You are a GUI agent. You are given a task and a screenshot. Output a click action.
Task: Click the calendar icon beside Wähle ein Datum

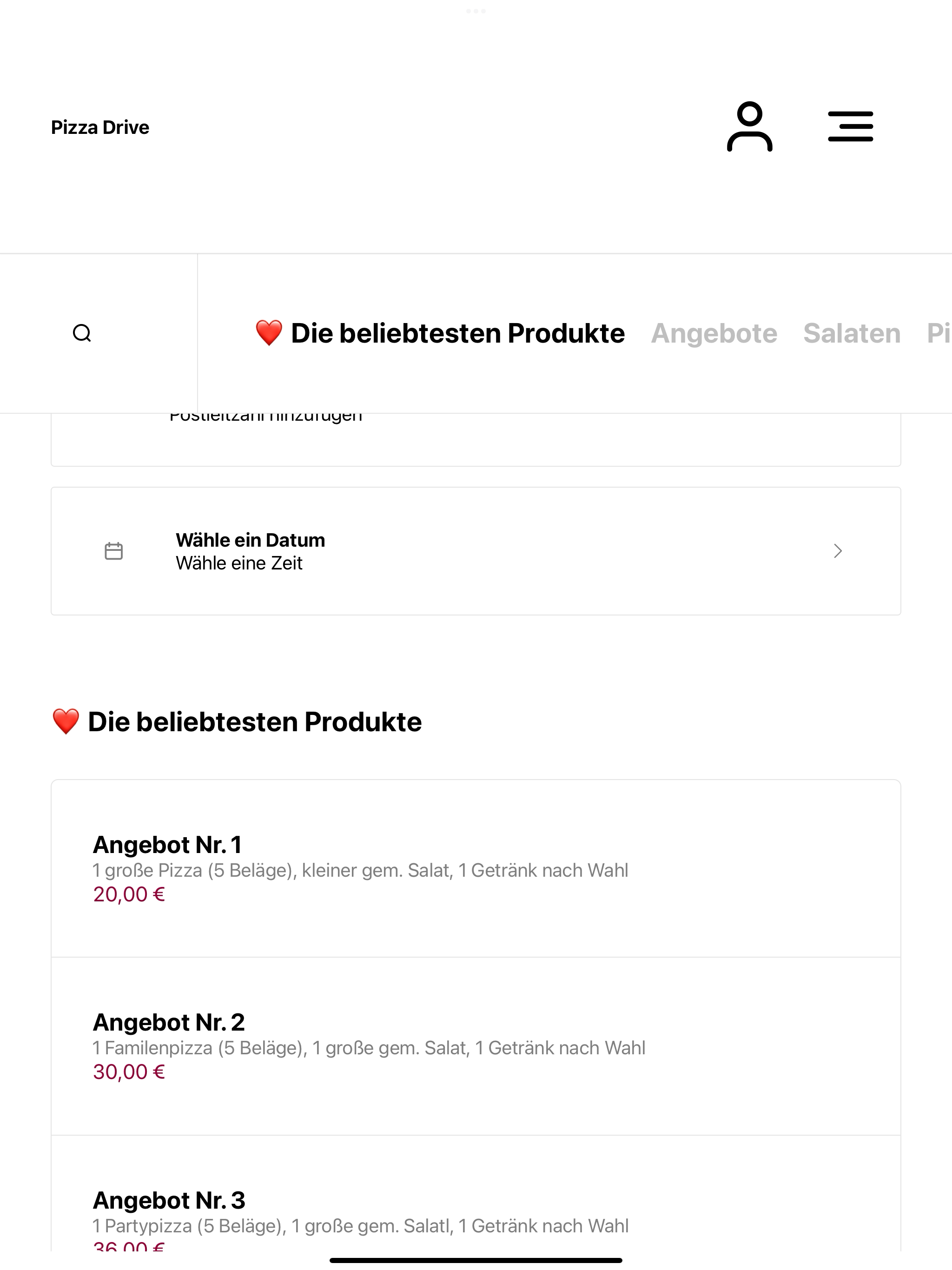114,551
